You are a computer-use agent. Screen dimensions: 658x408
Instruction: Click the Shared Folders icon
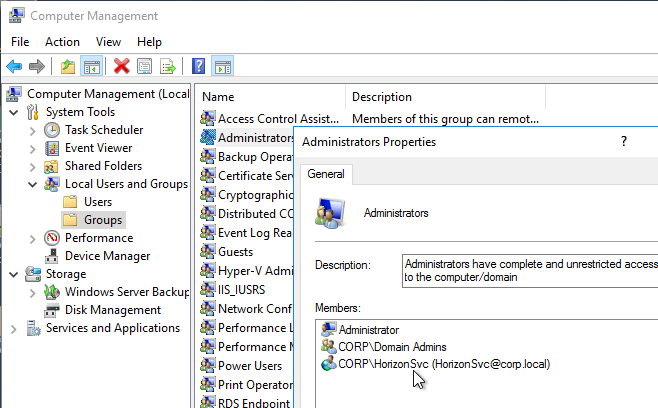(x=52, y=166)
